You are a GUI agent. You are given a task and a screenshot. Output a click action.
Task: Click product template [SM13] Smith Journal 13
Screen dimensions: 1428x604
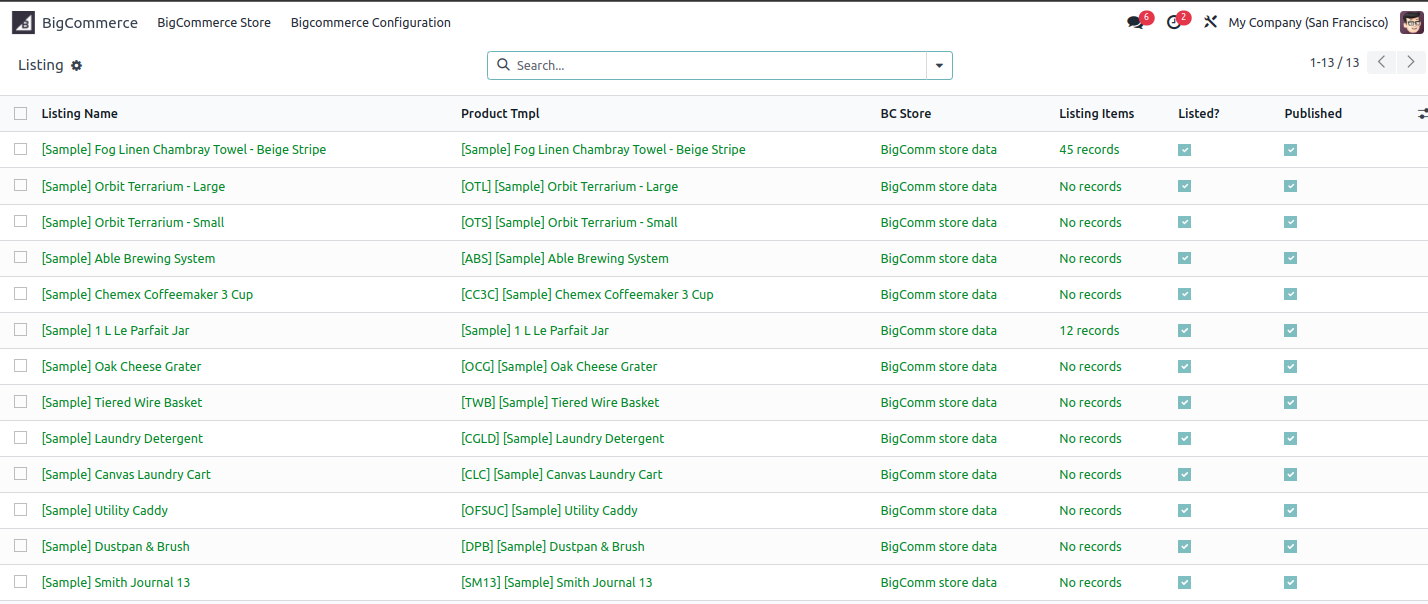pyautogui.click(x=556, y=582)
